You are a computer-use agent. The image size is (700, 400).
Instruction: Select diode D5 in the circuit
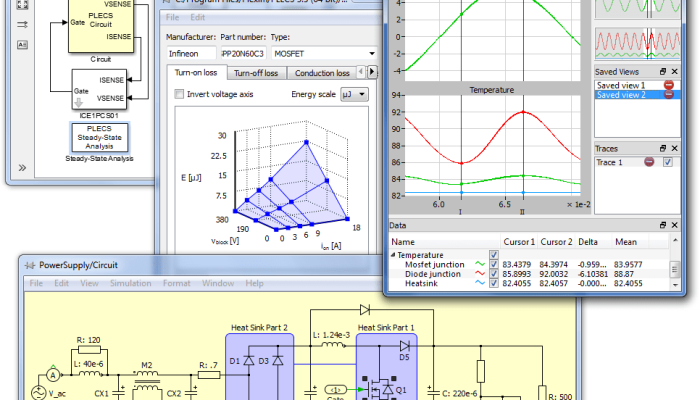pos(404,346)
